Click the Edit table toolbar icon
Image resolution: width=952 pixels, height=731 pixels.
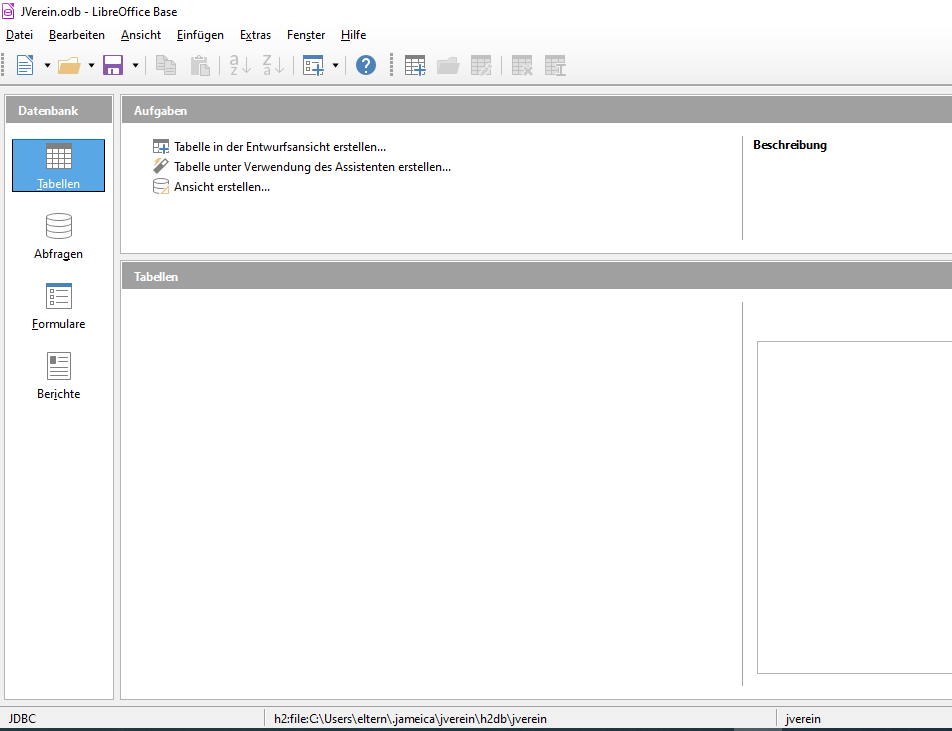click(x=481, y=66)
